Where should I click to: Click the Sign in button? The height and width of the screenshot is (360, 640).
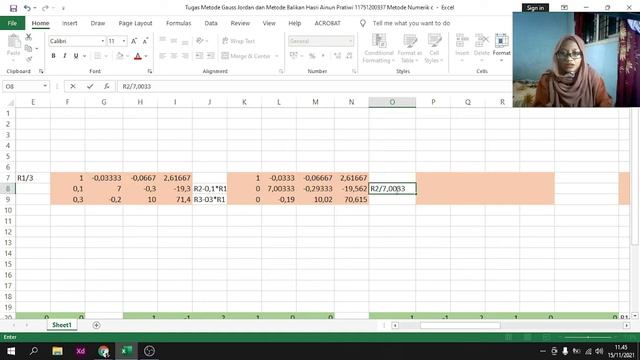tap(535, 8)
